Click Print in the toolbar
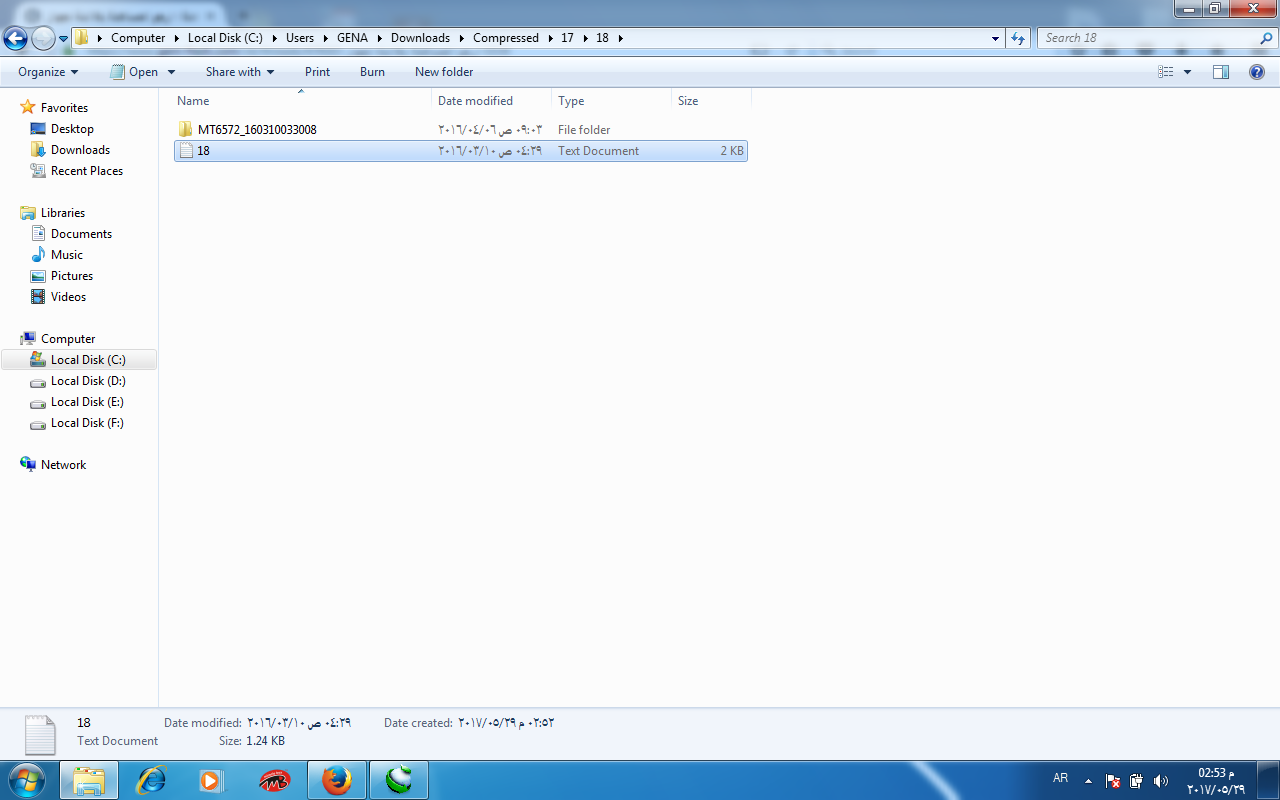 tap(317, 72)
